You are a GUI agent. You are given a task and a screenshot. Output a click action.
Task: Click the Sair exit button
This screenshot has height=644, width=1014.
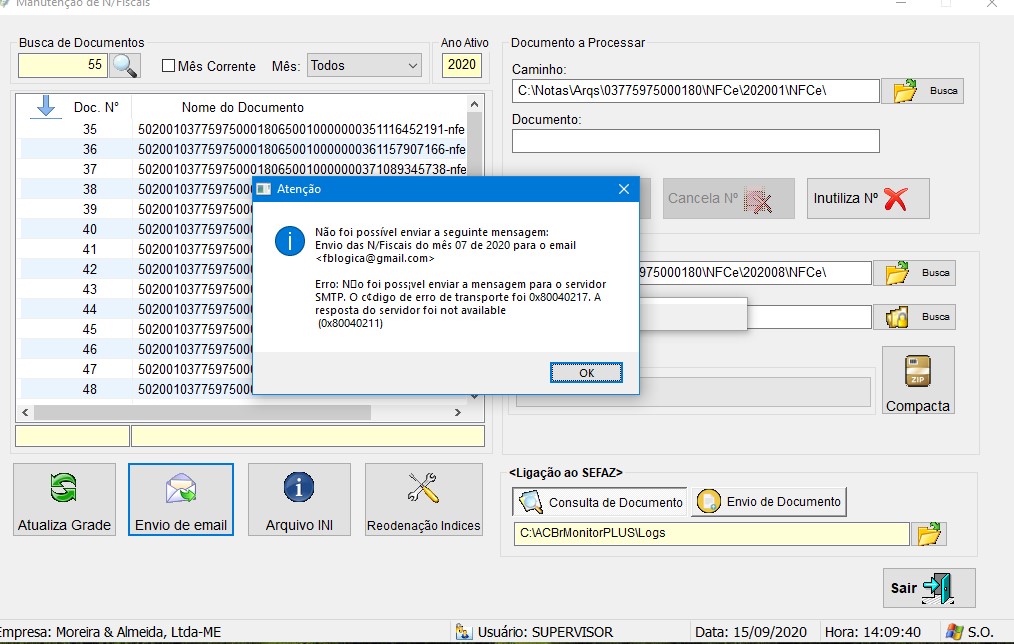point(928,588)
